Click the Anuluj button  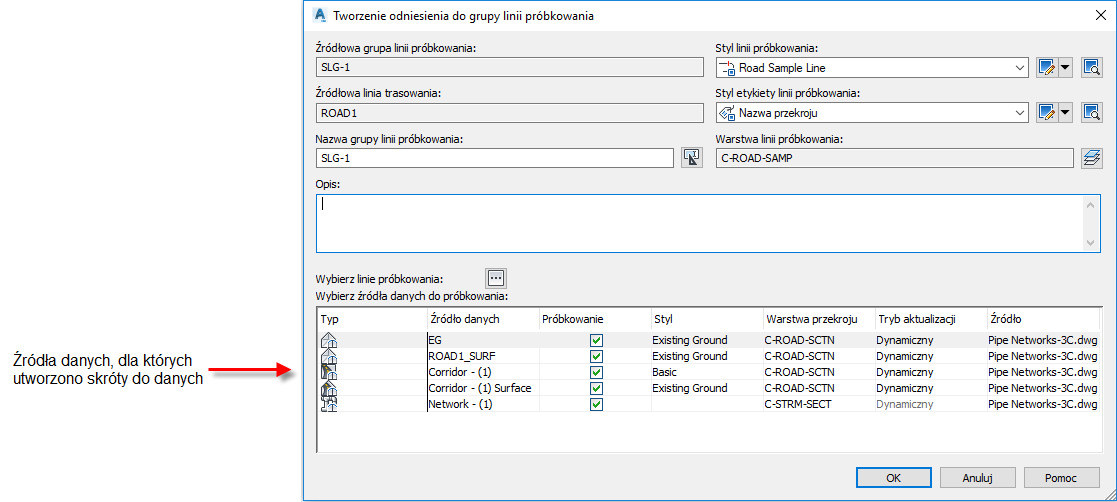[977, 478]
